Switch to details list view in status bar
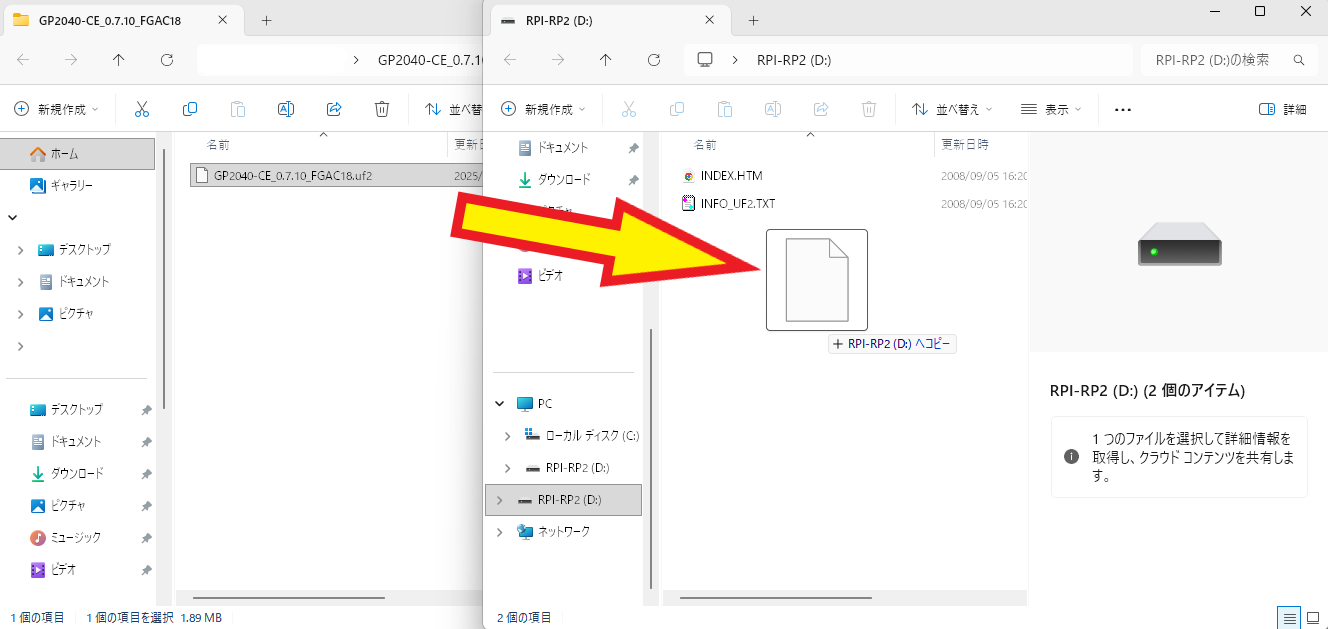The width and height of the screenshot is (1328, 629). (1288, 617)
